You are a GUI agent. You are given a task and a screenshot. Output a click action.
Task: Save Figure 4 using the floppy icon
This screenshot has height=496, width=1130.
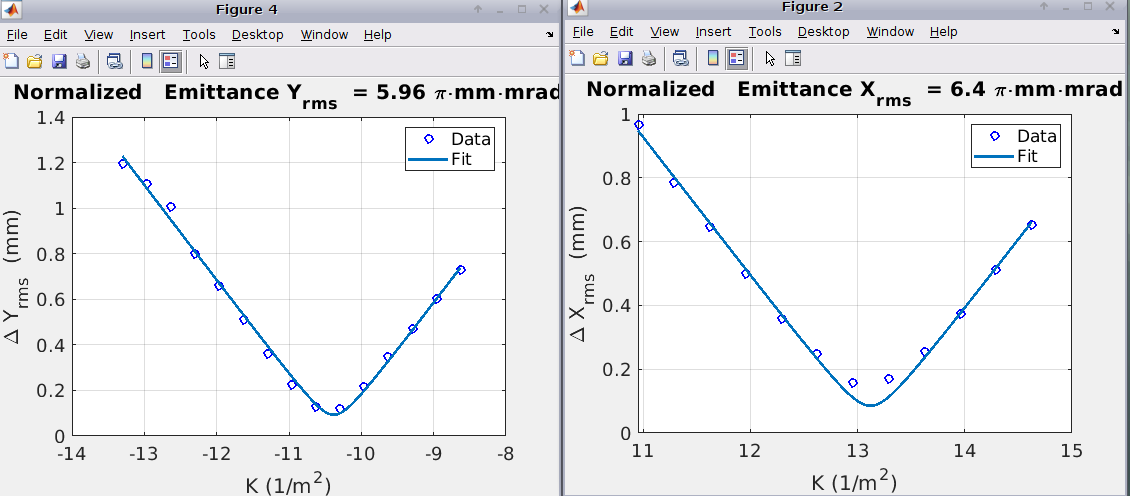[x=59, y=61]
